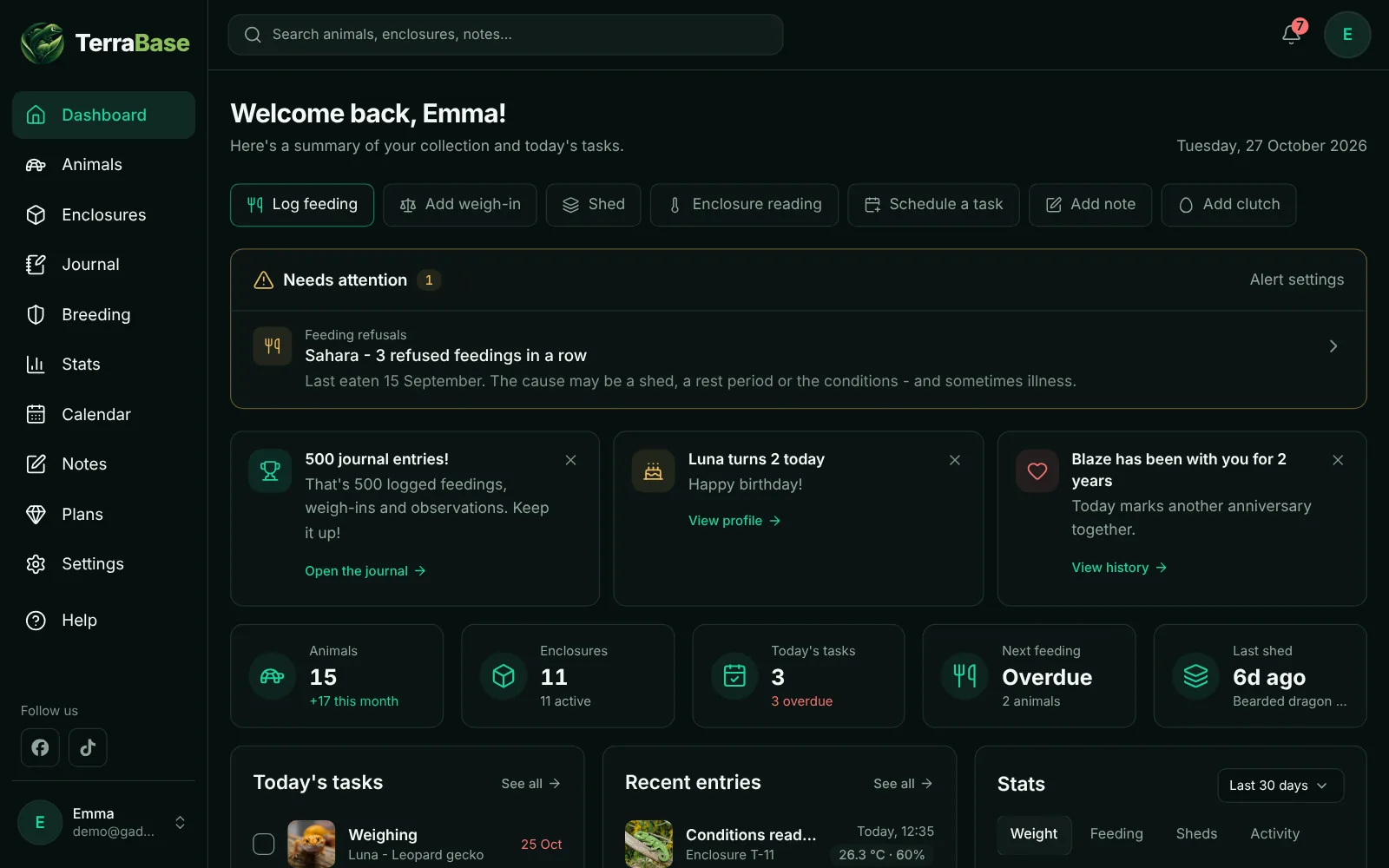Open the Calendar page
1389x868 pixels.
pyautogui.click(x=103, y=415)
